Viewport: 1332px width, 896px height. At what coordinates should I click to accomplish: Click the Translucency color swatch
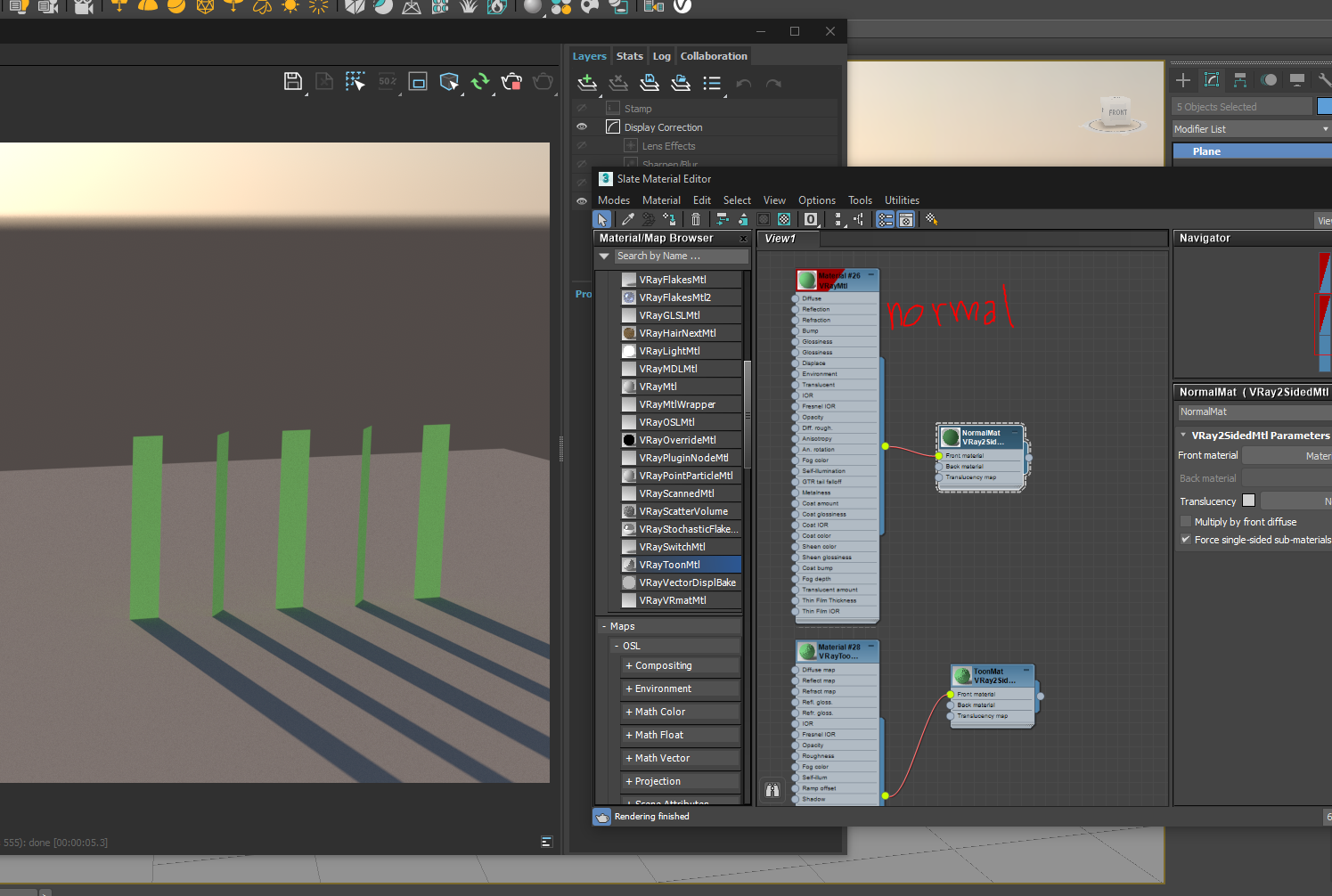[1248, 501]
